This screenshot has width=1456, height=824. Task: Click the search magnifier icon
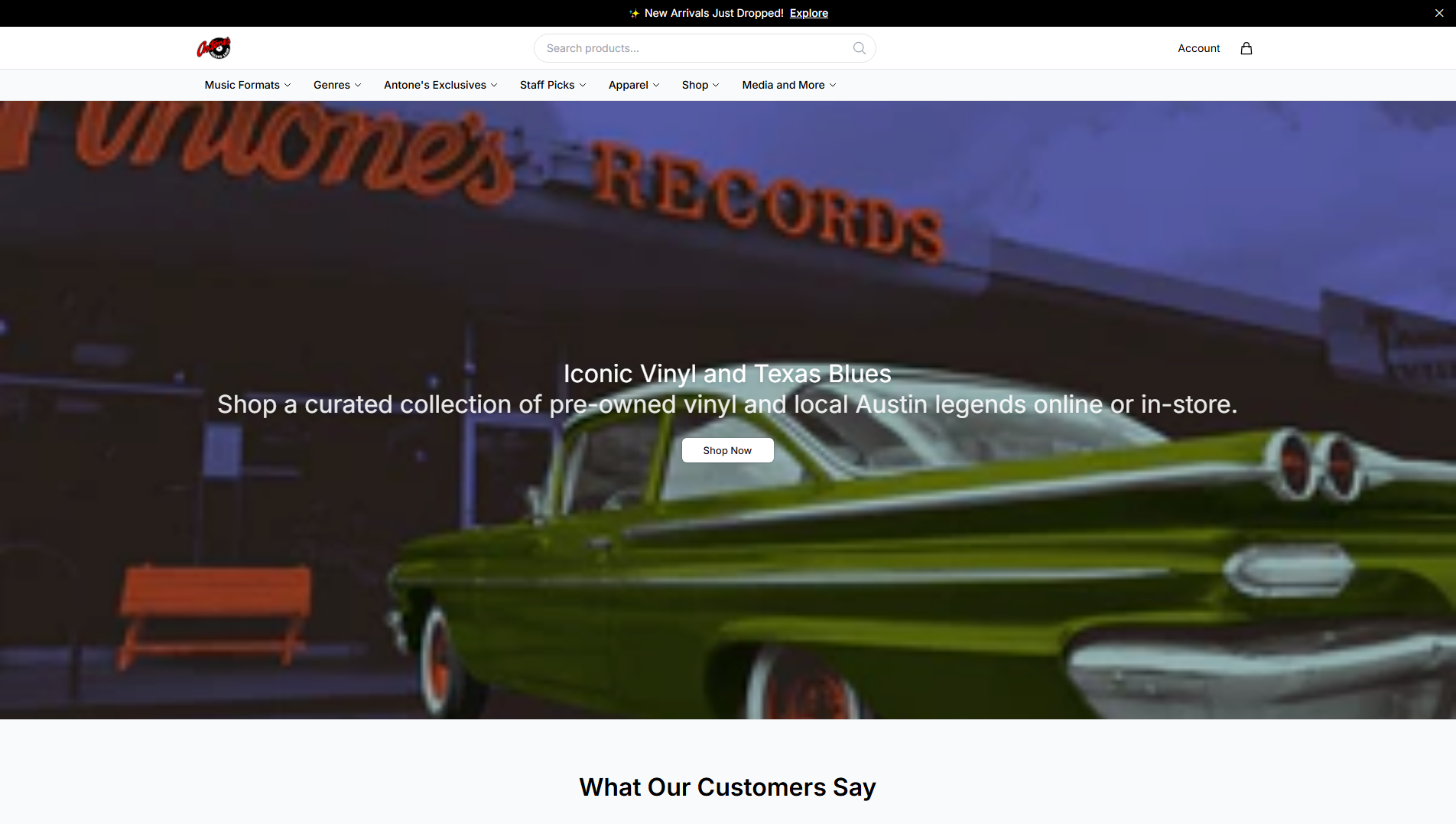859,48
